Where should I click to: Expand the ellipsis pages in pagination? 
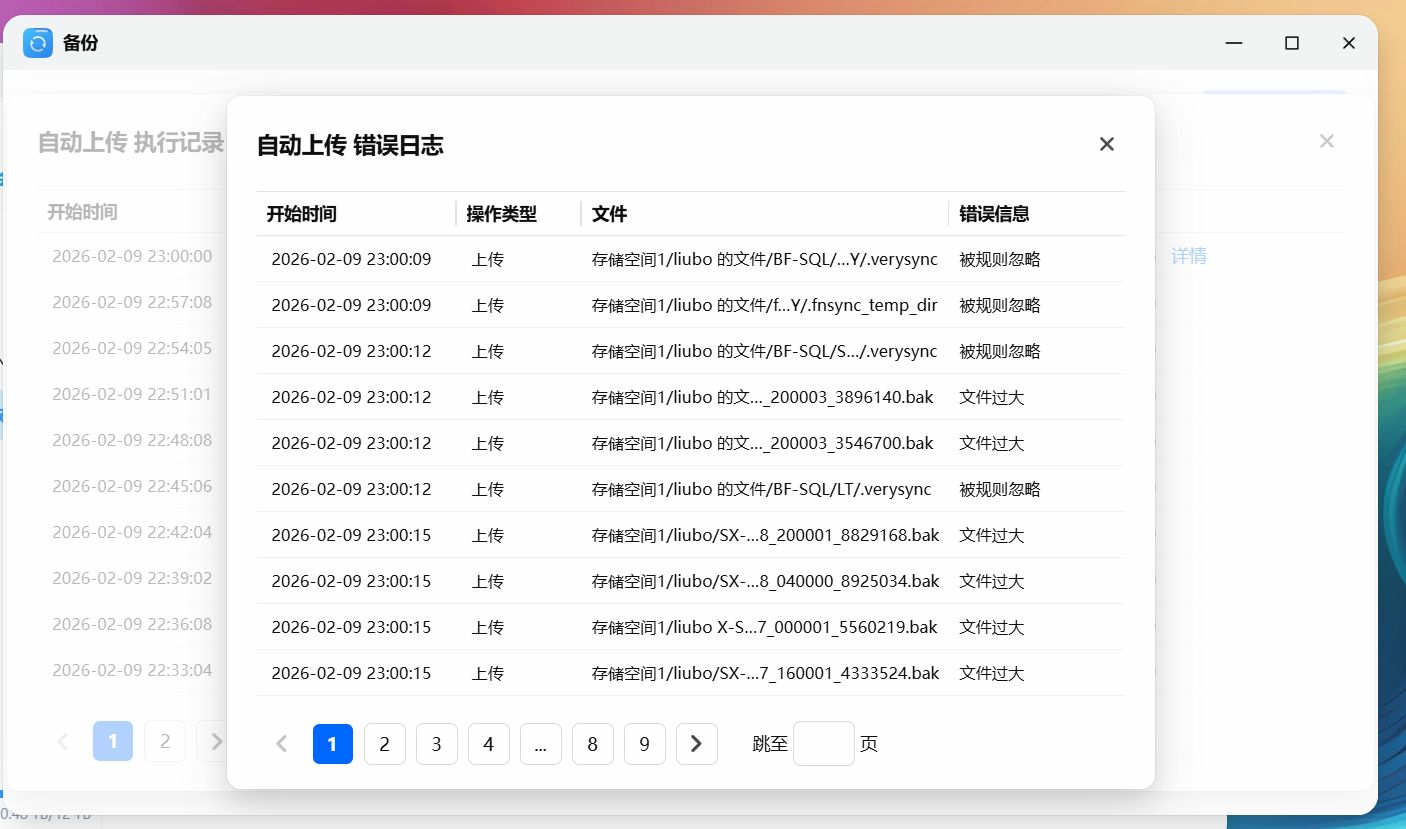tap(540, 744)
